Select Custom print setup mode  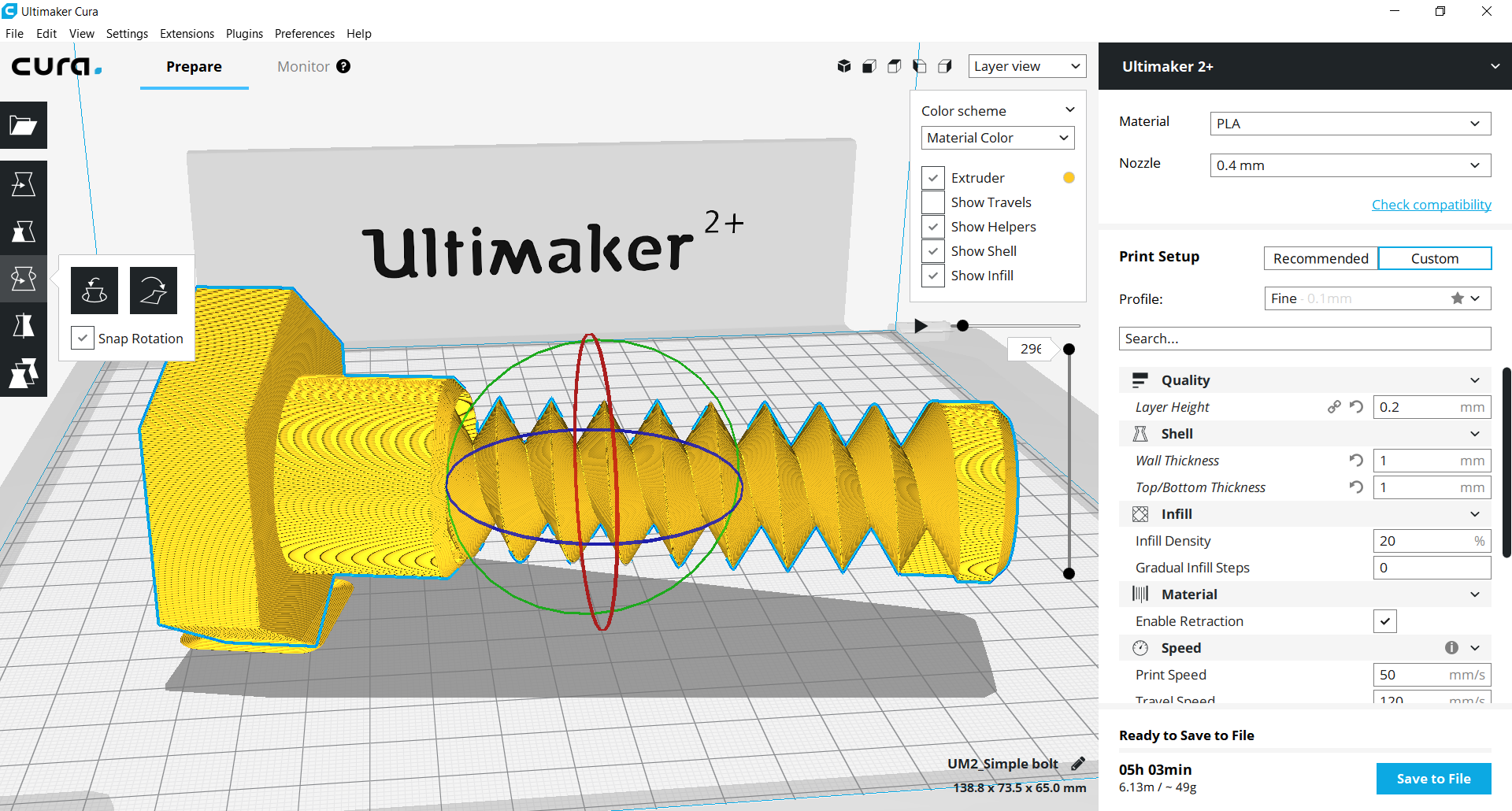click(1434, 258)
